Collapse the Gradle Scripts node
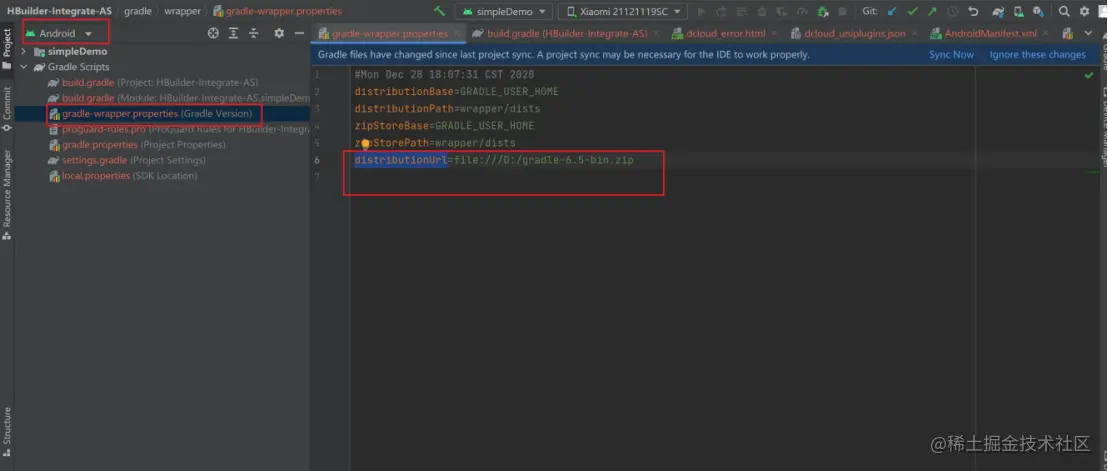Image resolution: width=1108 pixels, height=471 pixels. click(24, 67)
